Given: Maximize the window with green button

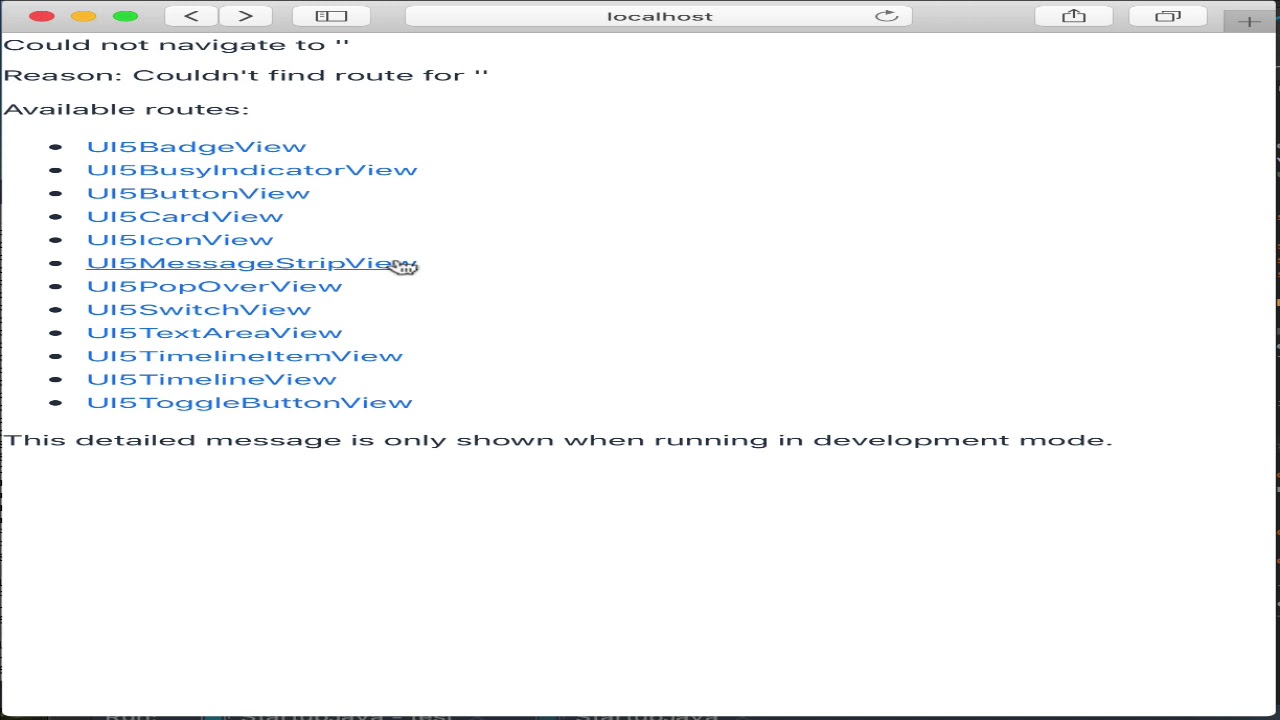Looking at the screenshot, I should [x=126, y=16].
